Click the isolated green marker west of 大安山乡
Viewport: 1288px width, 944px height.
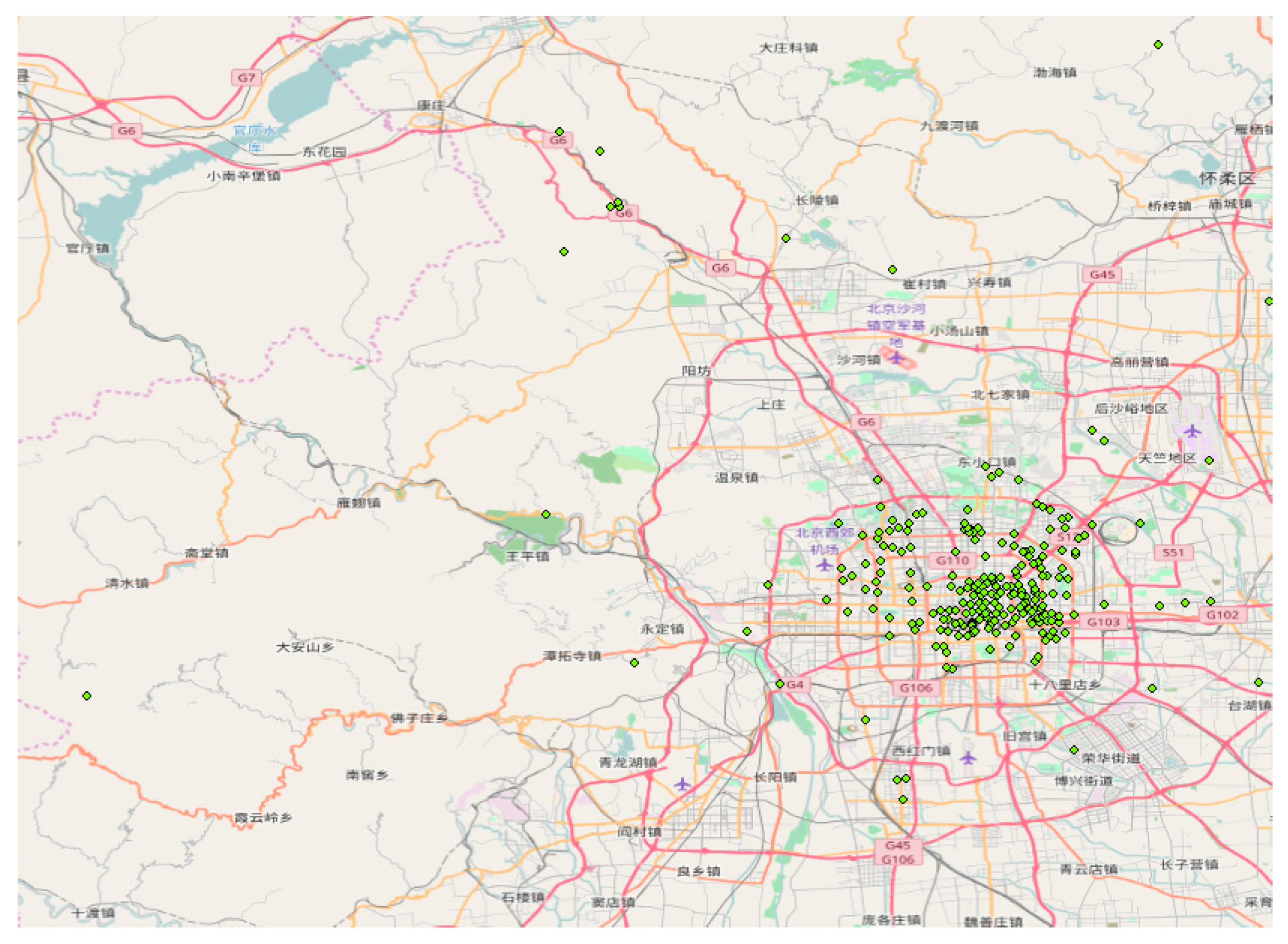tap(86, 696)
